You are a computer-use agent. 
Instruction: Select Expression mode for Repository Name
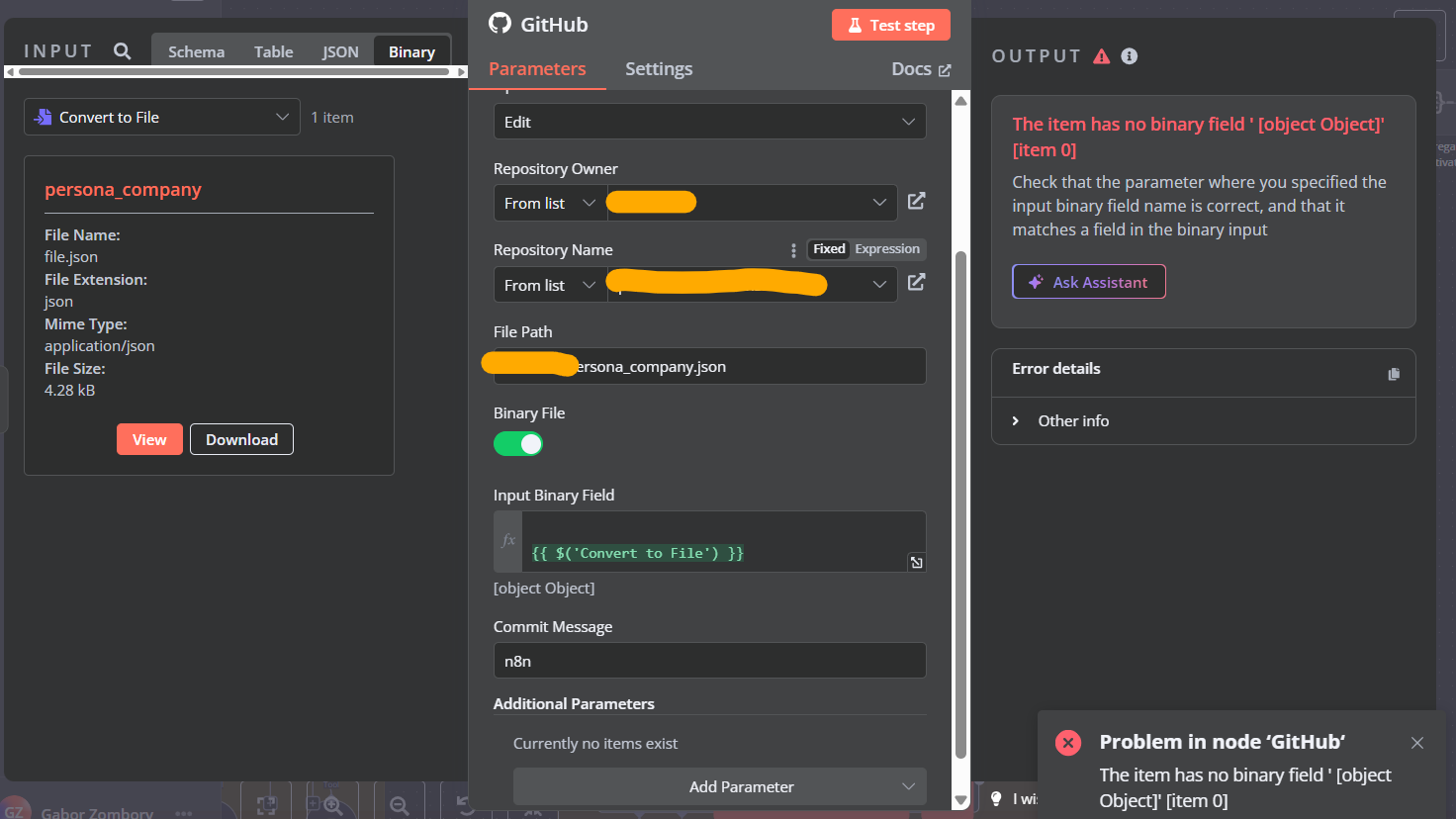pyautogui.click(x=887, y=249)
